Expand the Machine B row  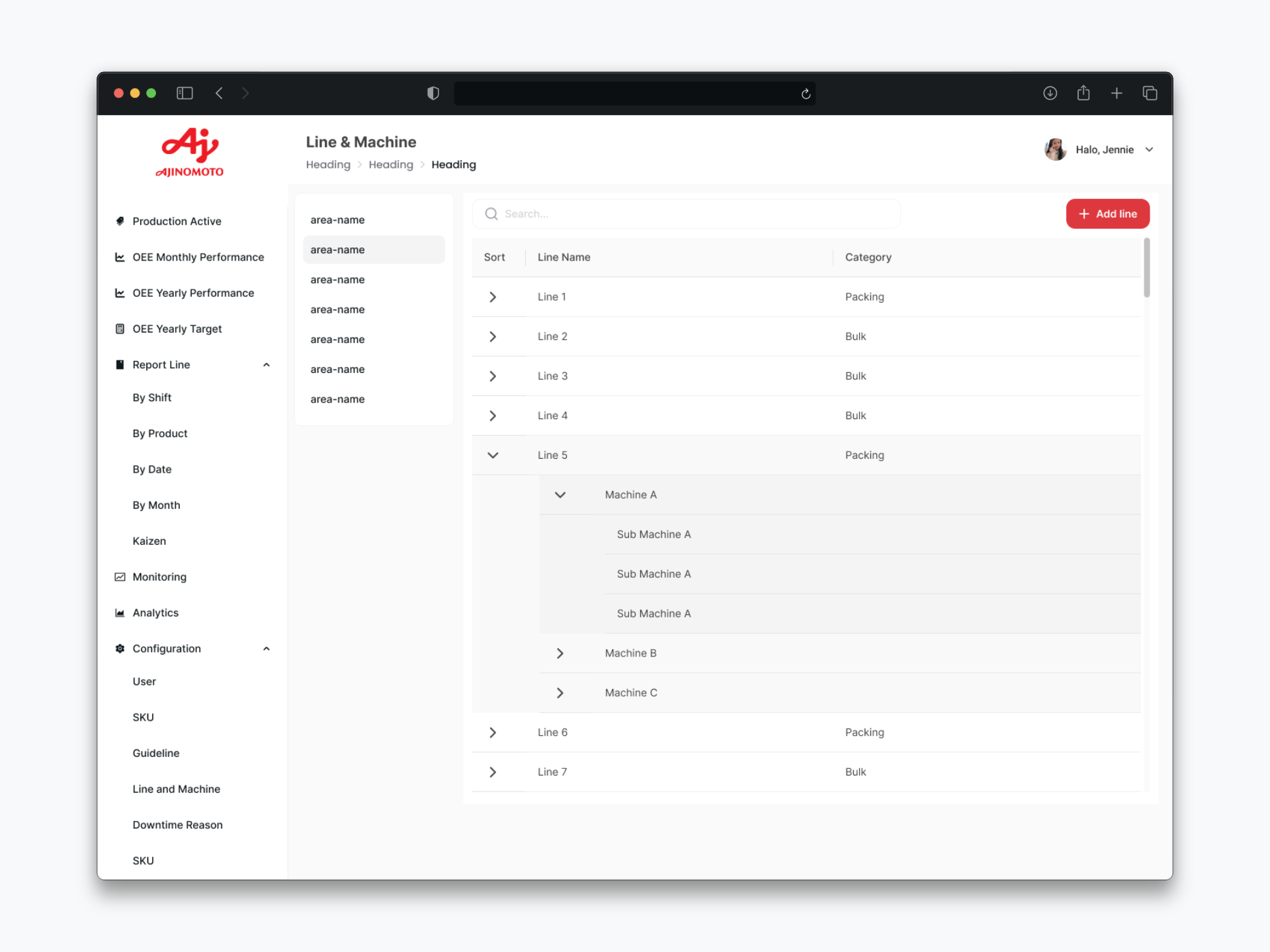click(560, 653)
